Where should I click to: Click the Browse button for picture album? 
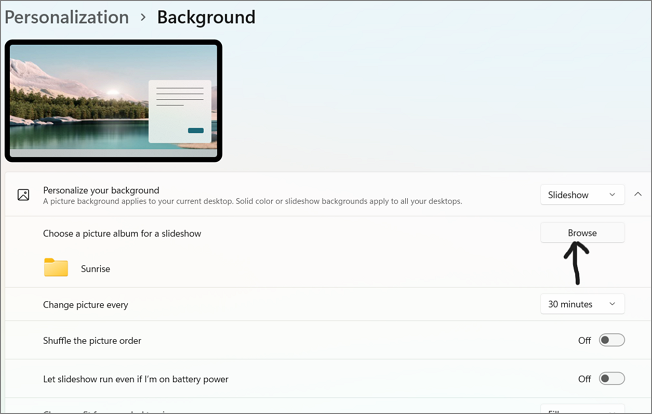coord(582,233)
